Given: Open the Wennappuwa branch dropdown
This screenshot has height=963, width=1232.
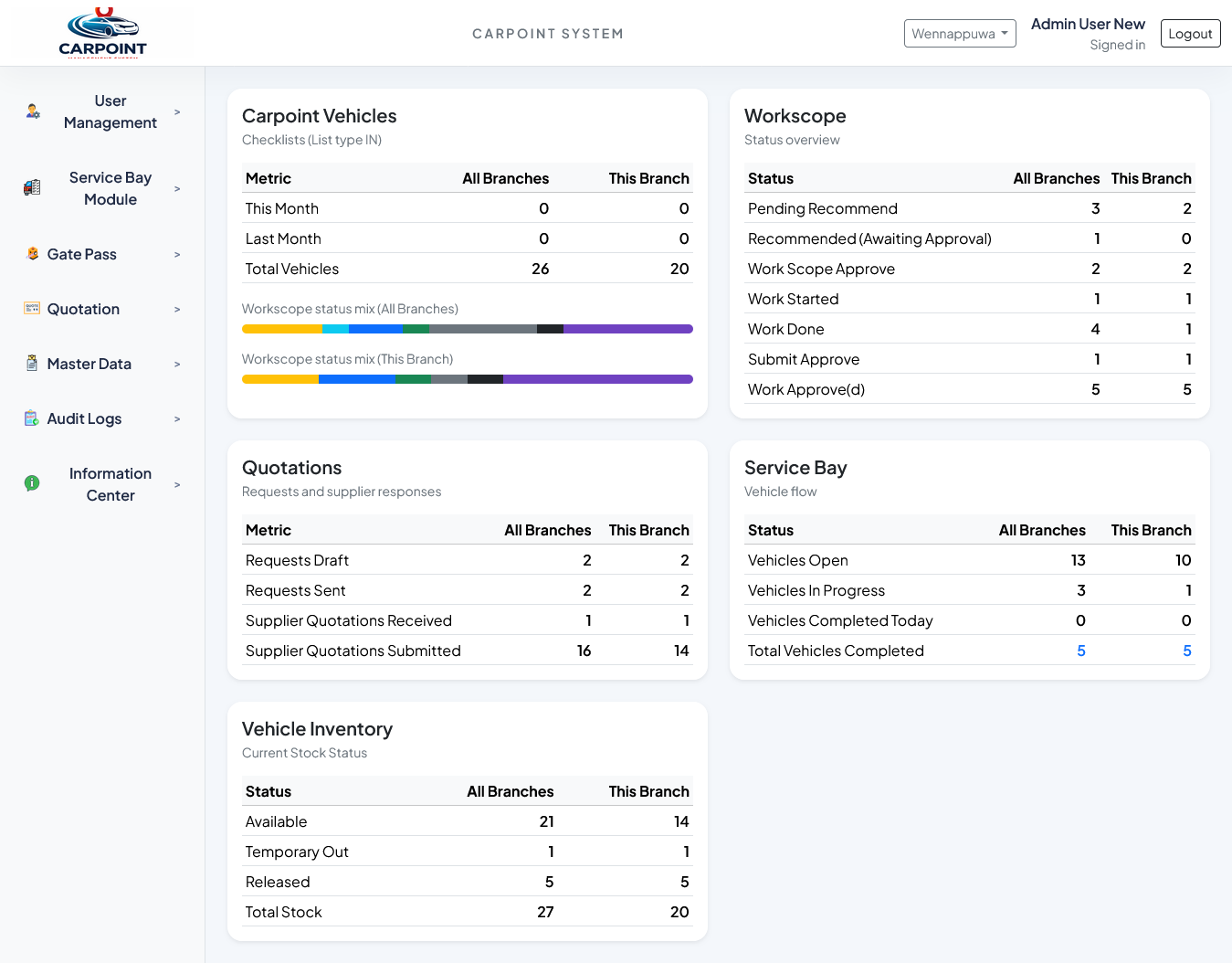Looking at the screenshot, I should pyautogui.click(x=959, y=34).
